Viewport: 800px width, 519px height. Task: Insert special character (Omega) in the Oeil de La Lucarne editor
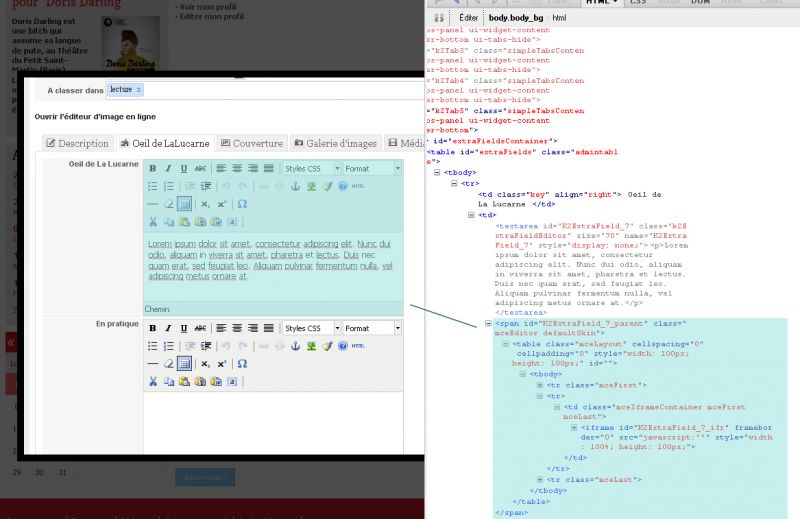pos(242,204)
